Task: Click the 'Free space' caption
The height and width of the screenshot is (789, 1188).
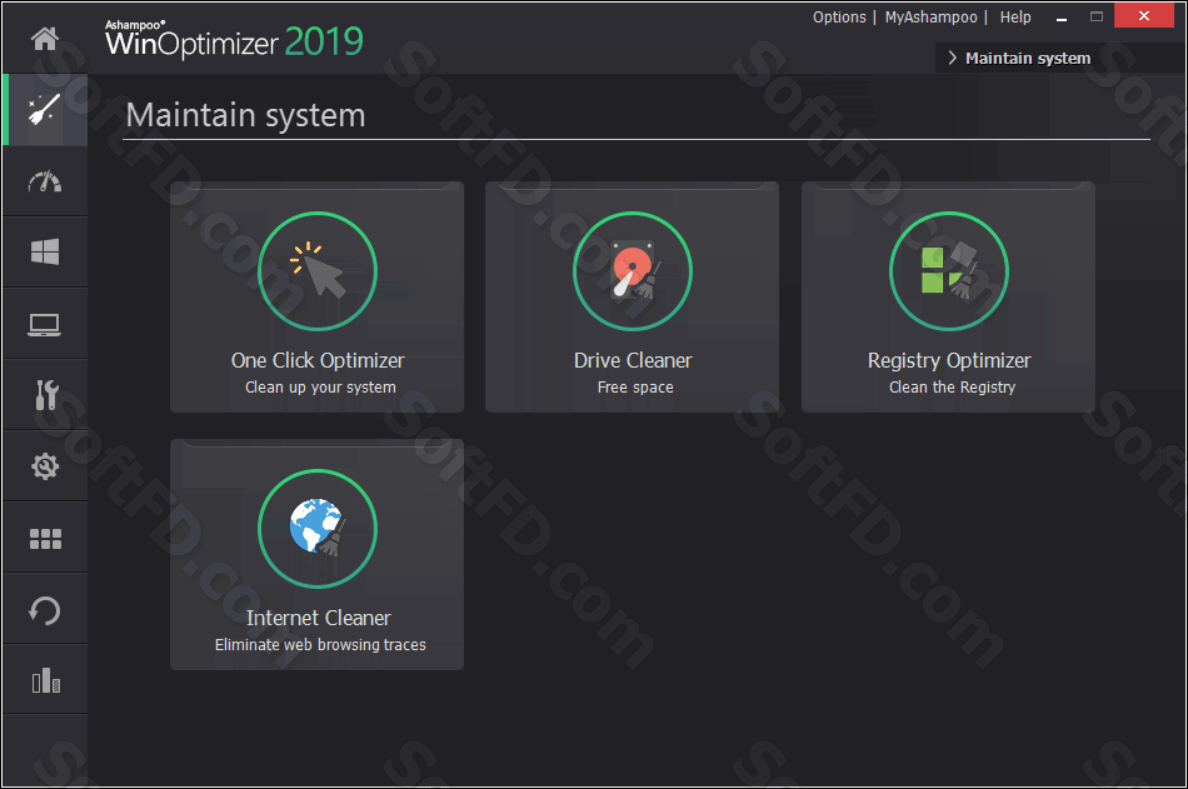Action: pyautogui.click(x=635, y=387)
